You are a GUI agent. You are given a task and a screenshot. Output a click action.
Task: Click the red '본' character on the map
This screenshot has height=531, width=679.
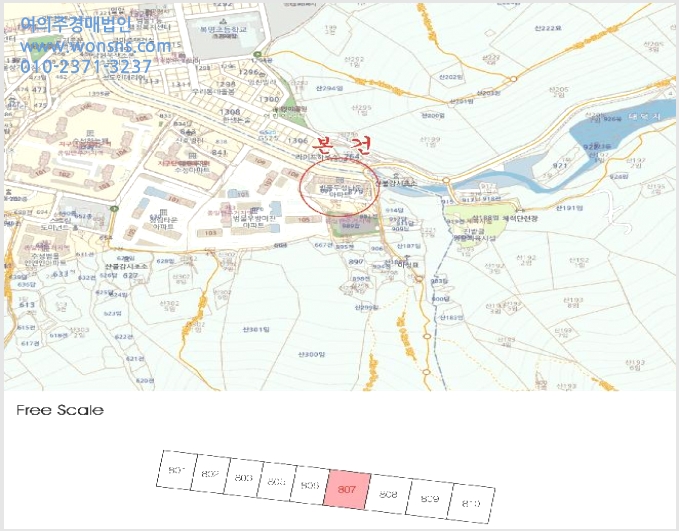coord(323,145)
